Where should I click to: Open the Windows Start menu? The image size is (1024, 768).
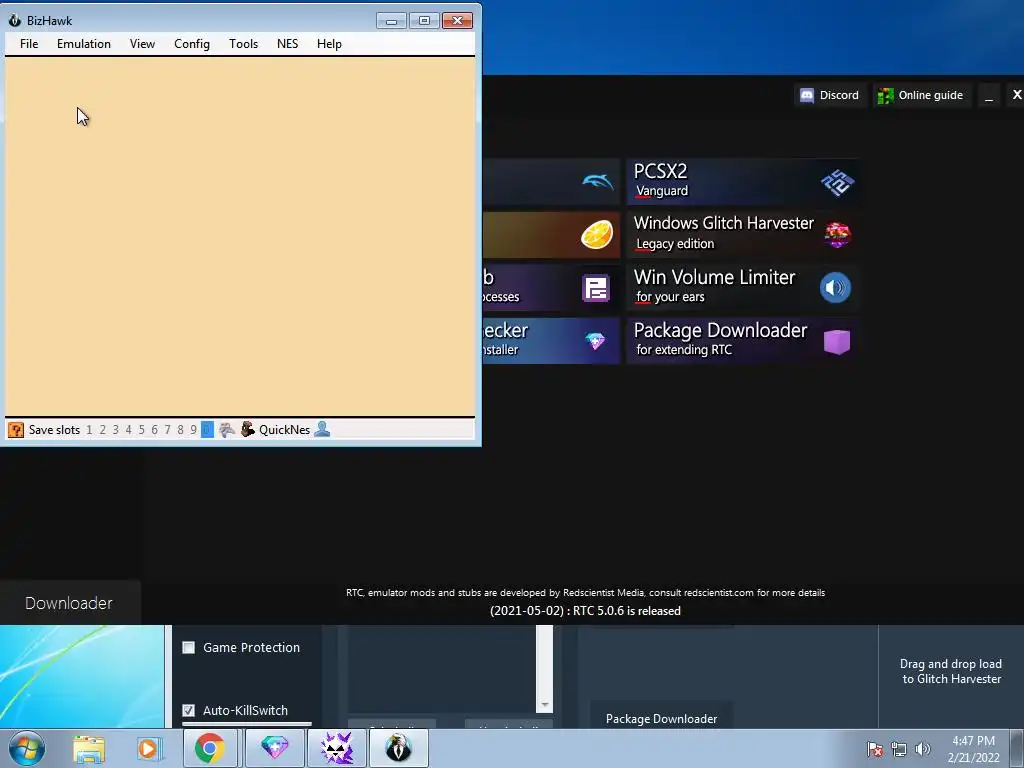[27, 748]
